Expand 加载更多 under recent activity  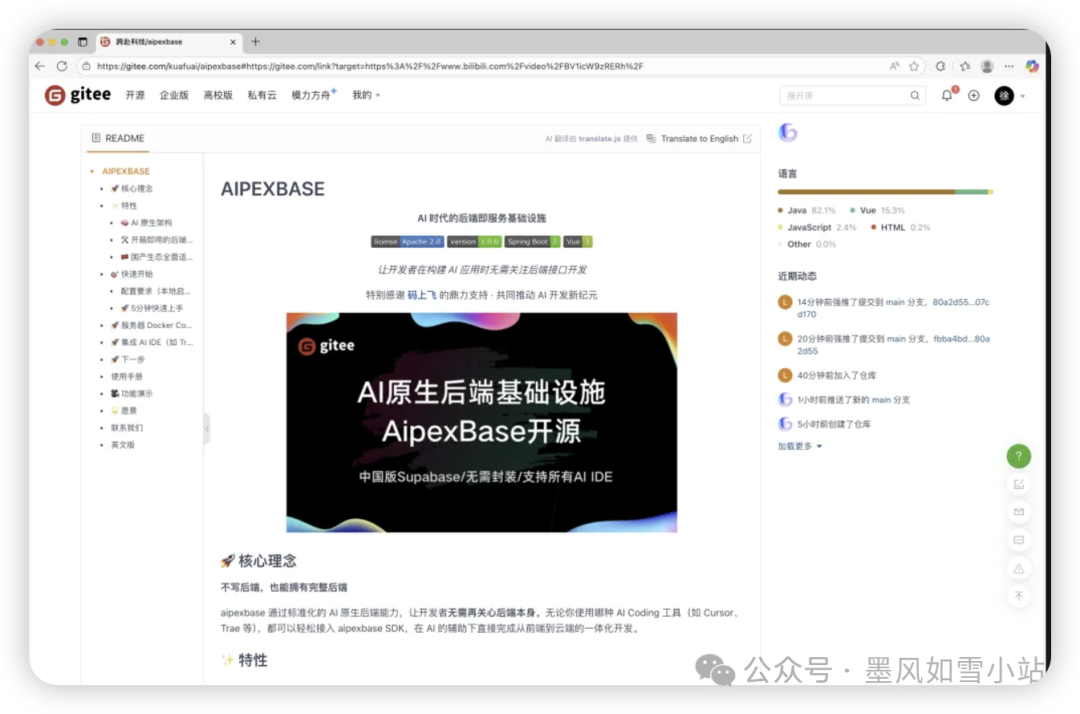[793, 446]
